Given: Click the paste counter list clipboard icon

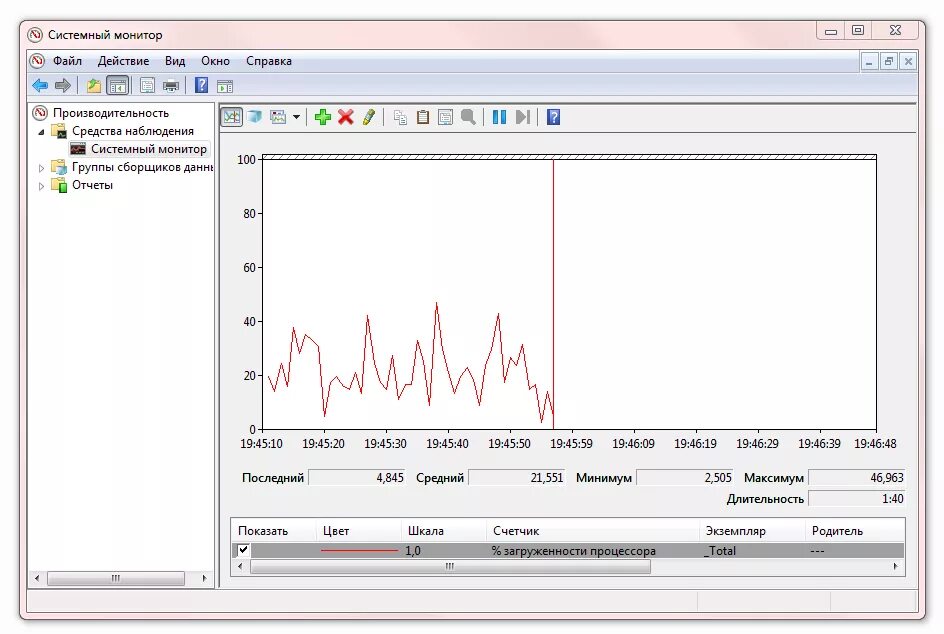Looking at the screenshot, I should [x=423, y=117].
